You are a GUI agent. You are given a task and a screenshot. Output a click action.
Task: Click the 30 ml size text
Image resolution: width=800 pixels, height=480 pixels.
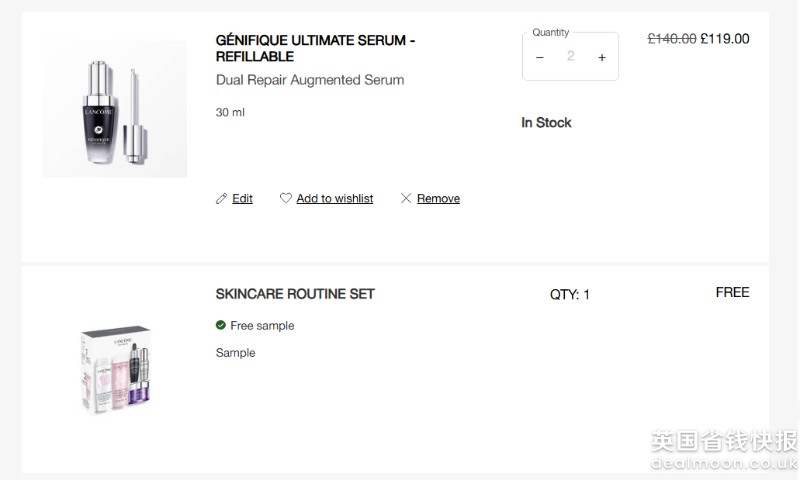(x=230, y=112)
